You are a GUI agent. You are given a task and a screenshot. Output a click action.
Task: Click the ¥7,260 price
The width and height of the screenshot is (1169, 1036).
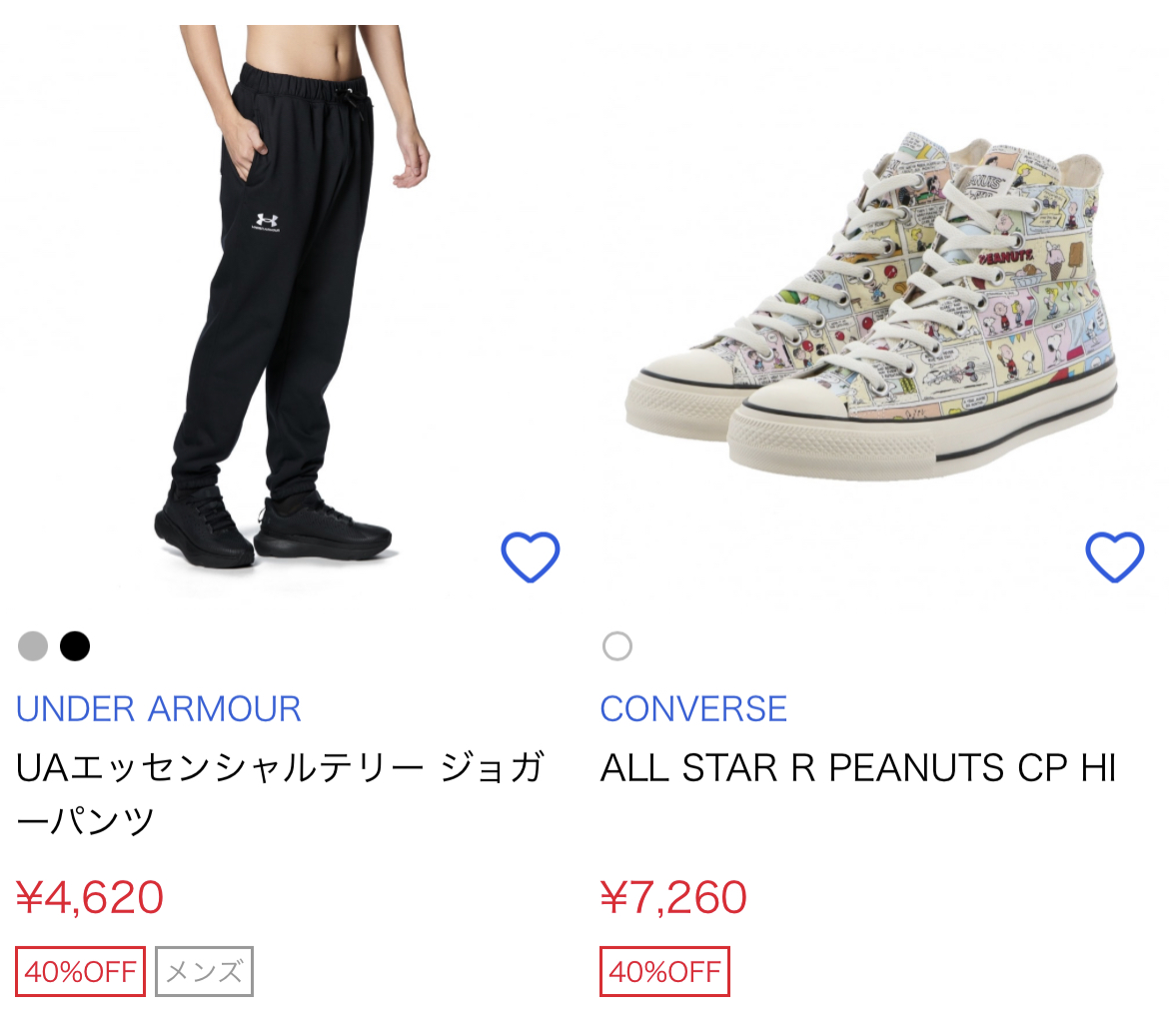(x=673, y=897)
